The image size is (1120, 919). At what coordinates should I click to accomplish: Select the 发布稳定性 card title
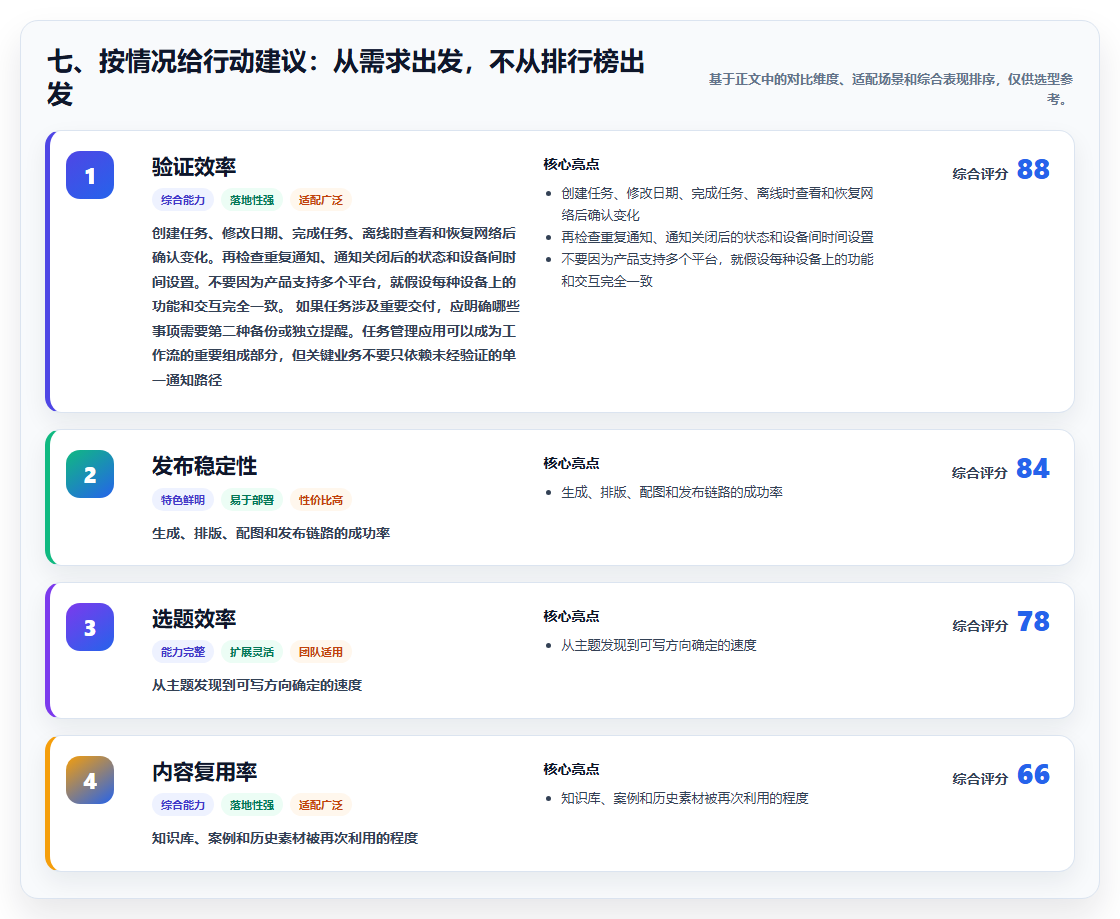[204, 466]
